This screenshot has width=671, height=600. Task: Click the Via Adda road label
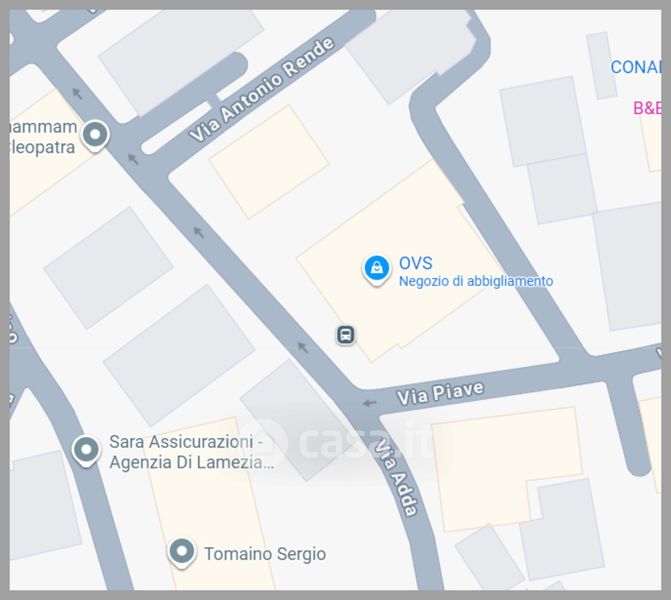(x=396, y=478)
